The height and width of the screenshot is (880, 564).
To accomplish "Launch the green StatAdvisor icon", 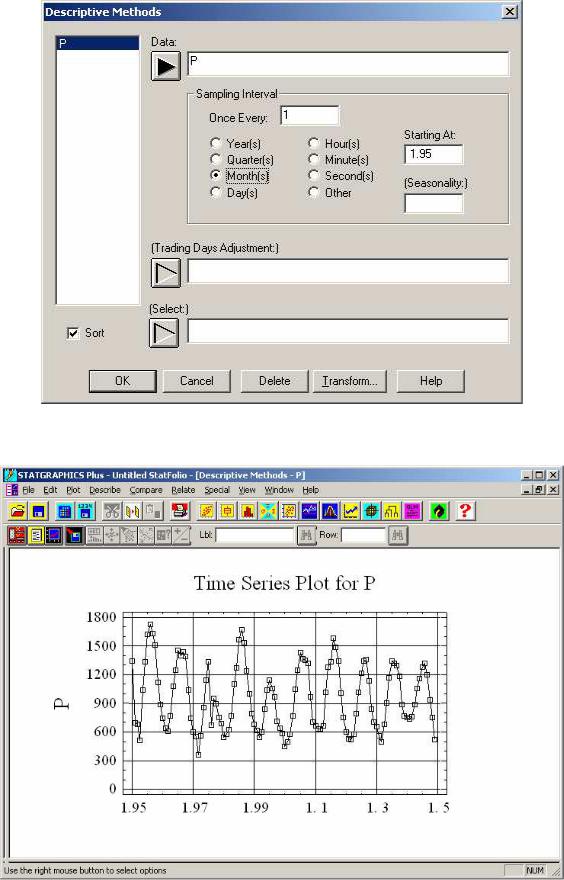I will click(x=439, y=511).
